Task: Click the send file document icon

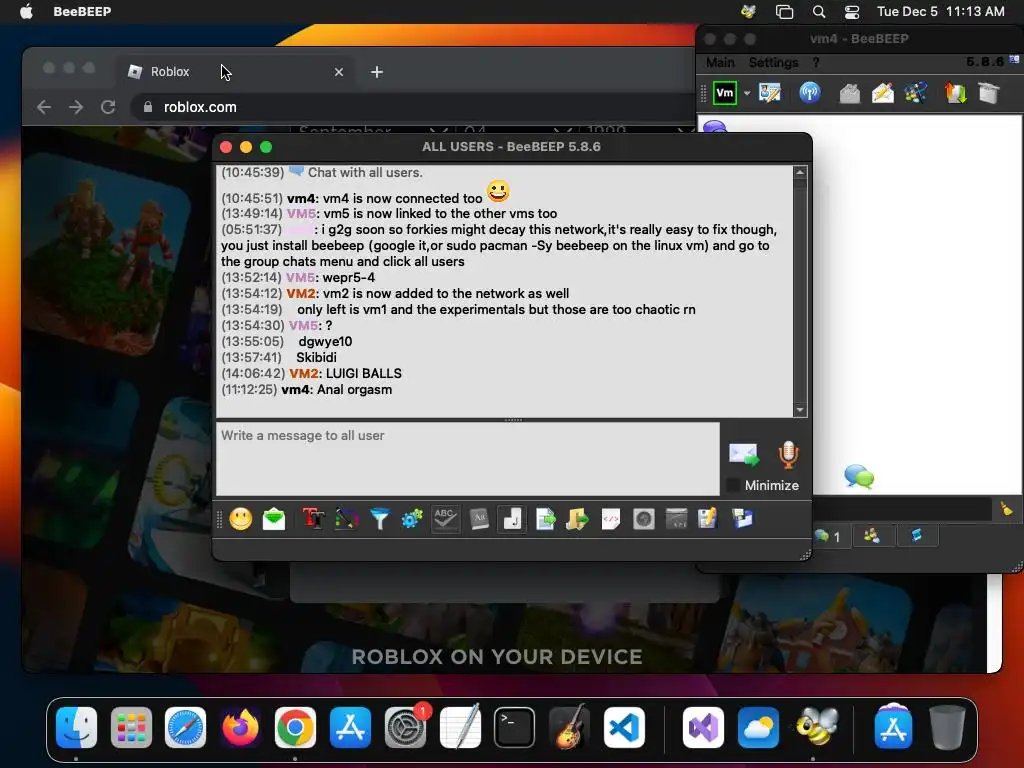Action: pos(545,519)
